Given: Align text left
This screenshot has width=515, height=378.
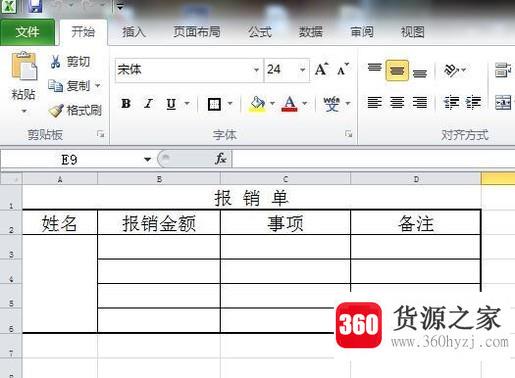Looking at the screenshot, I should click(374, 102).
